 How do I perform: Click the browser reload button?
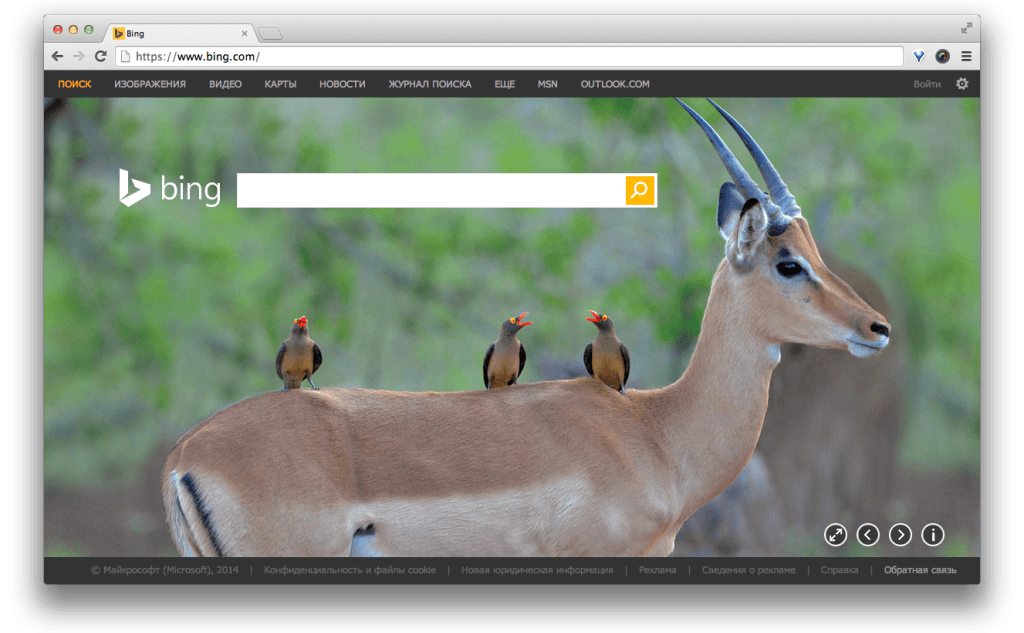pos(100,56)
